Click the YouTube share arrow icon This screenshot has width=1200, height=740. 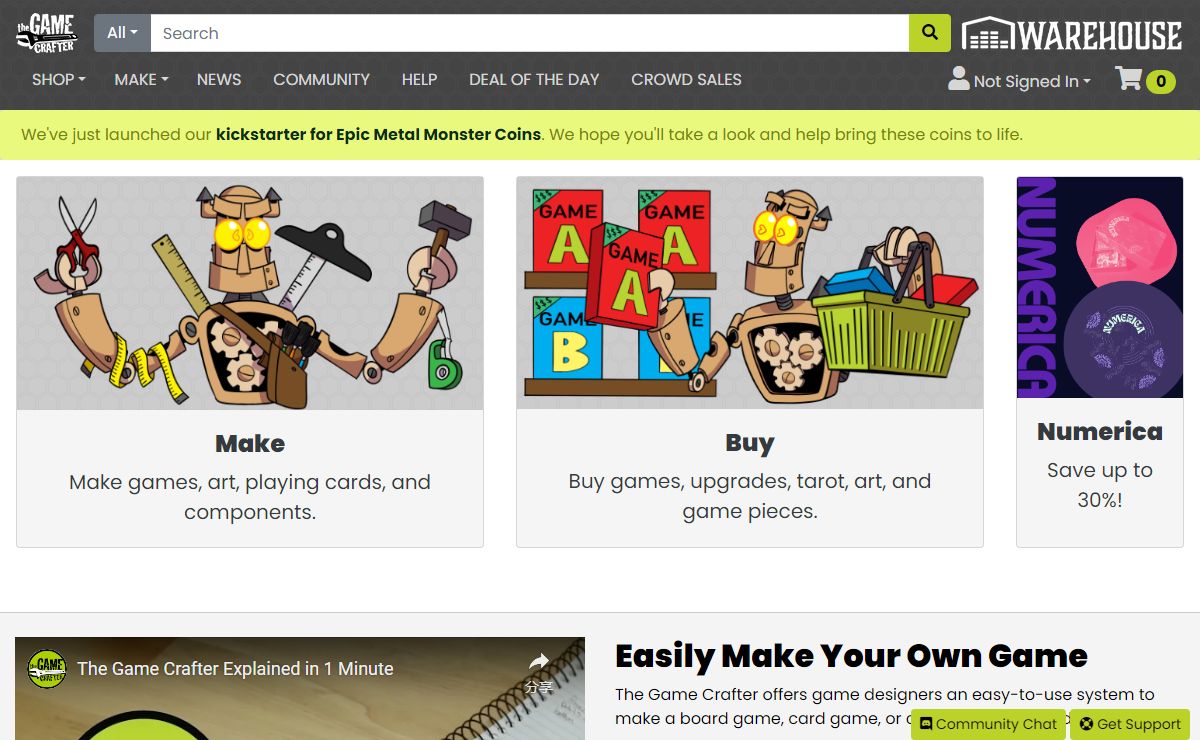coord(539,661)
